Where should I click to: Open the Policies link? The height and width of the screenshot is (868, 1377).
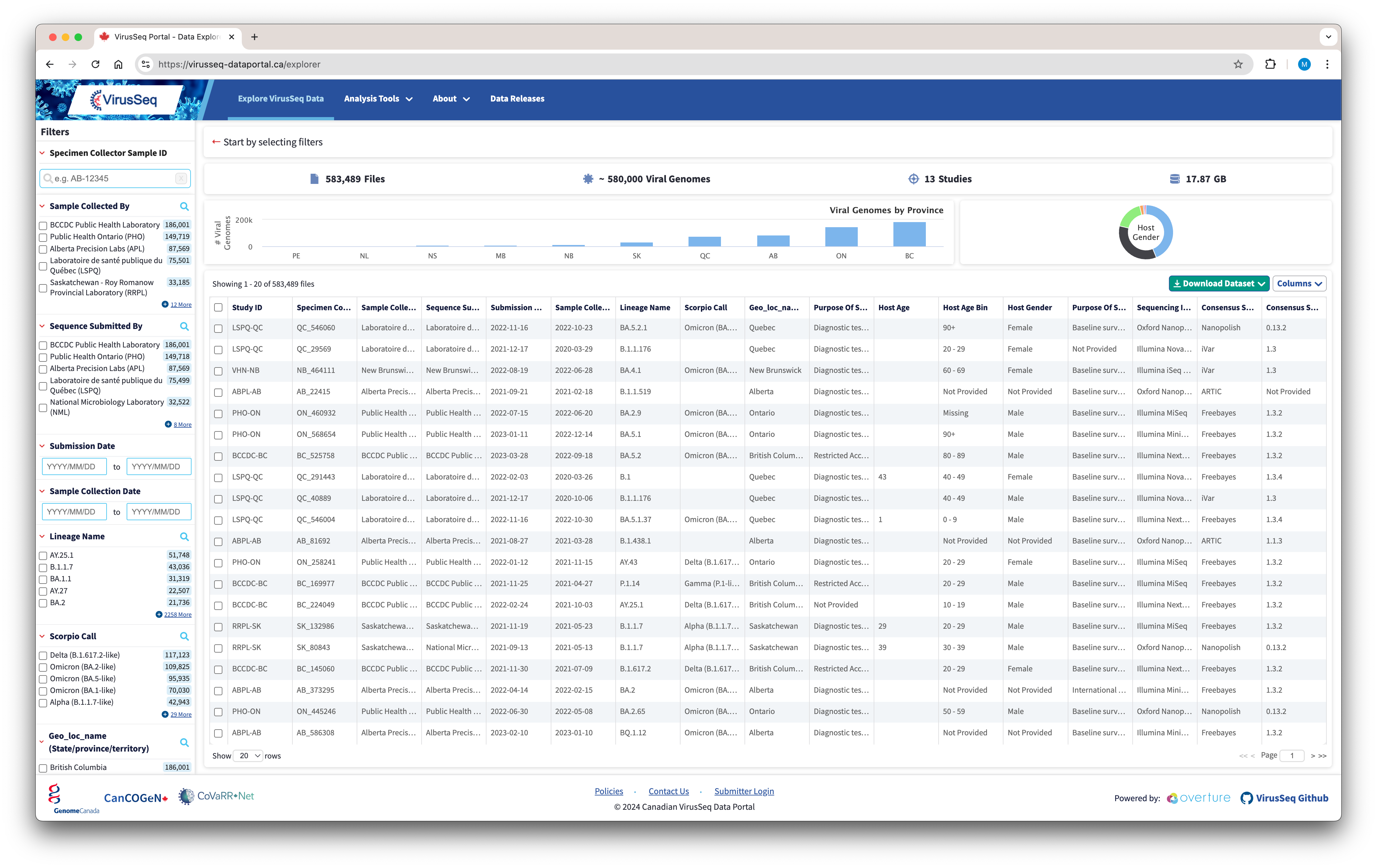(609, 791)
